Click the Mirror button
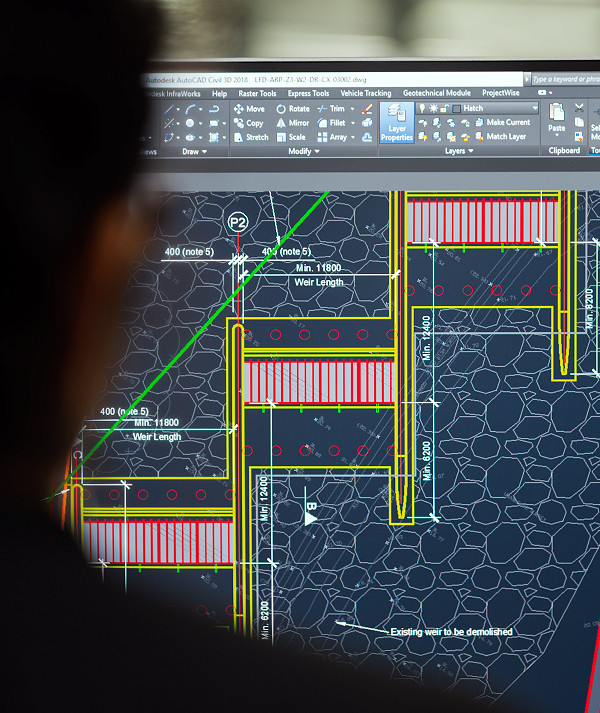The image size is (600, 713). click(292, 123)
